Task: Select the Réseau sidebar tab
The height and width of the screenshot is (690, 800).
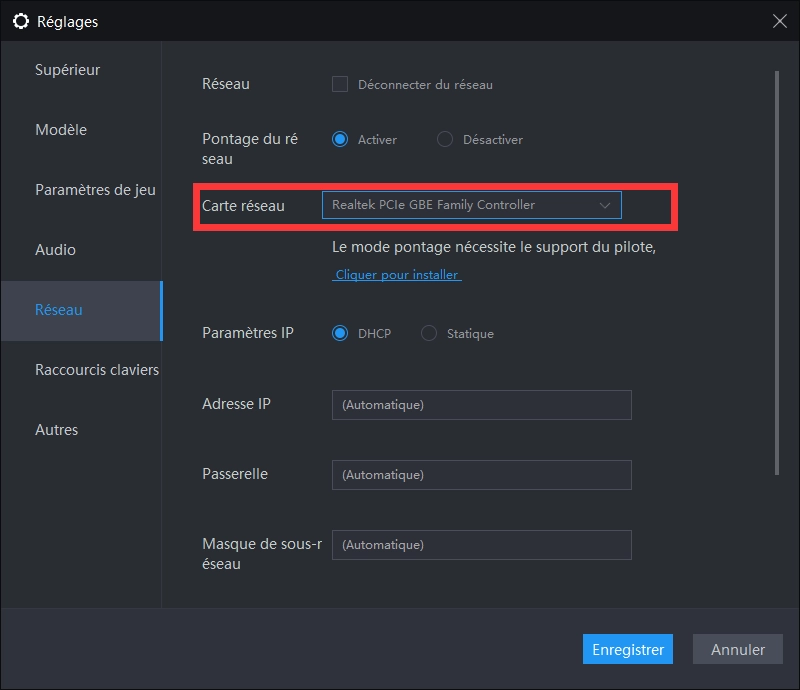Action: [x=59, y=310]
